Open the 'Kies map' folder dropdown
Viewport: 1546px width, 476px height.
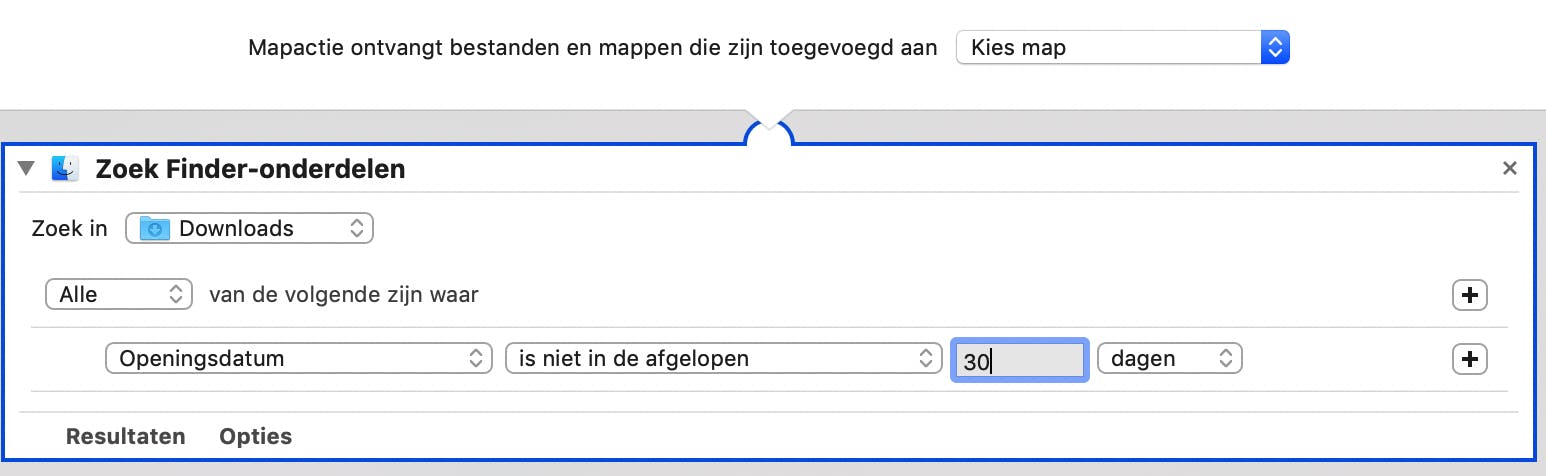tap(1122, 47)
